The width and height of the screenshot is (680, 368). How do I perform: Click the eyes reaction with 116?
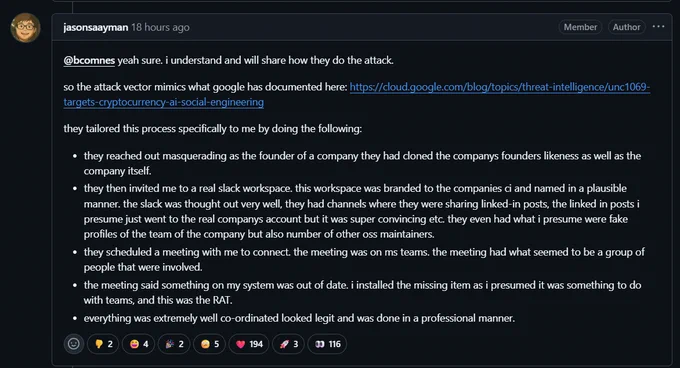tap(327, 344)
